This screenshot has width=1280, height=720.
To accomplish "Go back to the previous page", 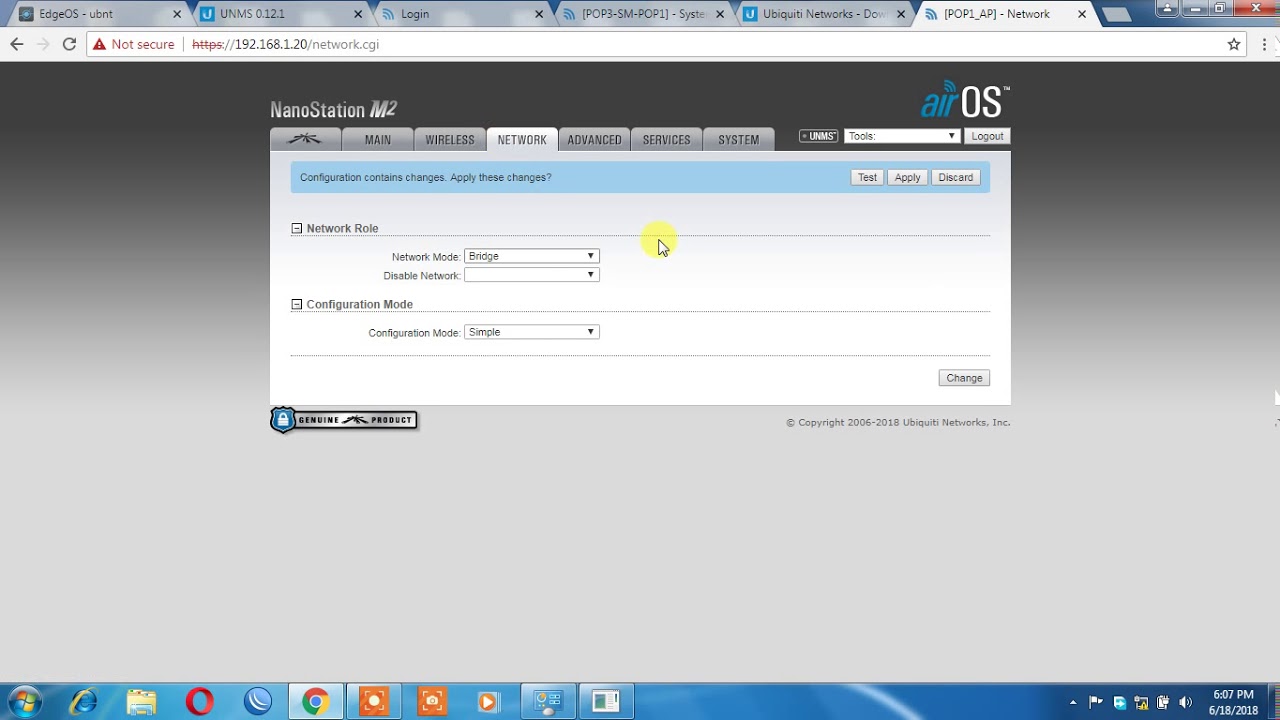I will [x=16, y=44].
